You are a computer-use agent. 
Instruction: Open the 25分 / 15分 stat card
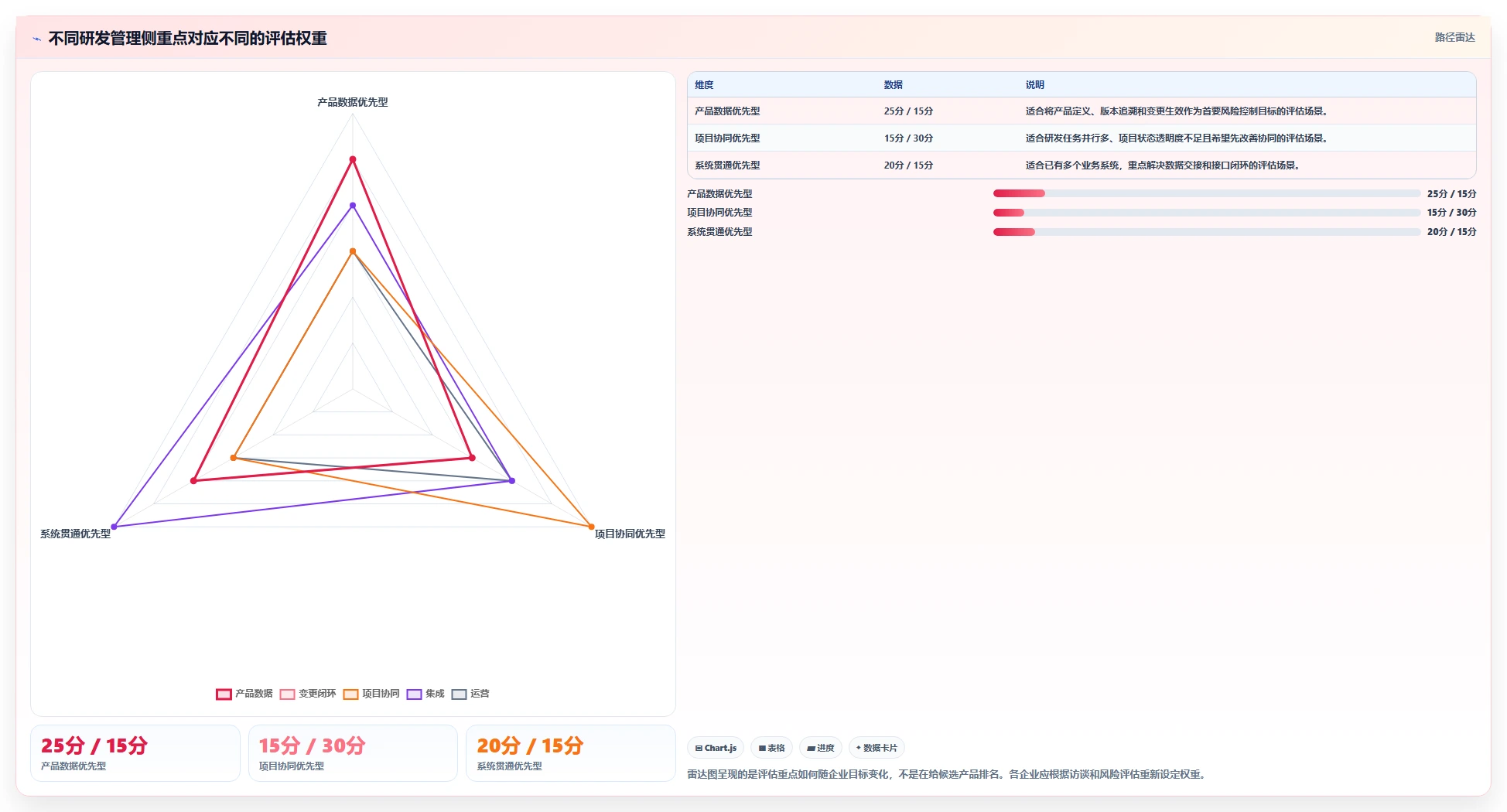(135, 753)
